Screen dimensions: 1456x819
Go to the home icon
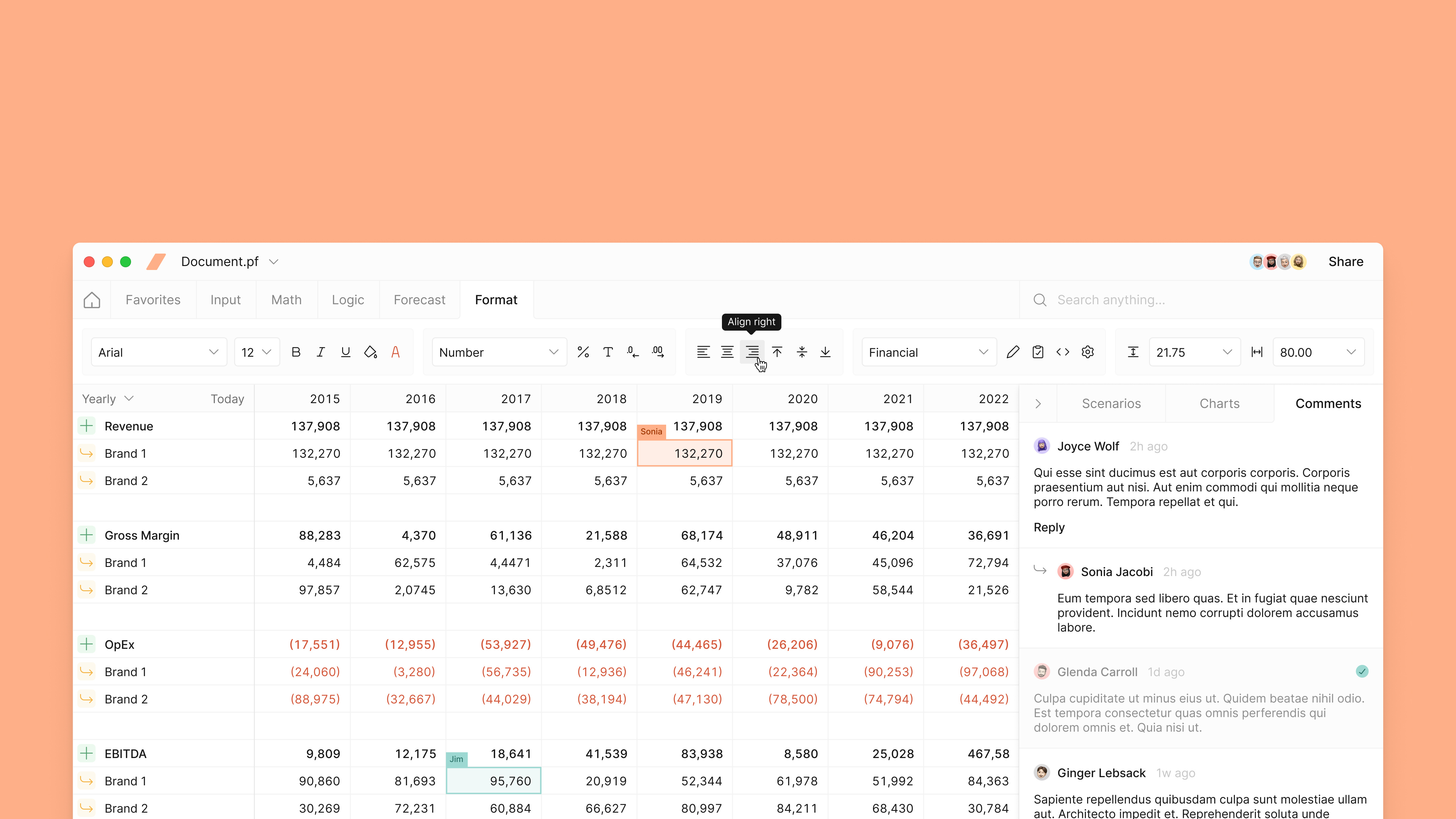tap(92, 300)
